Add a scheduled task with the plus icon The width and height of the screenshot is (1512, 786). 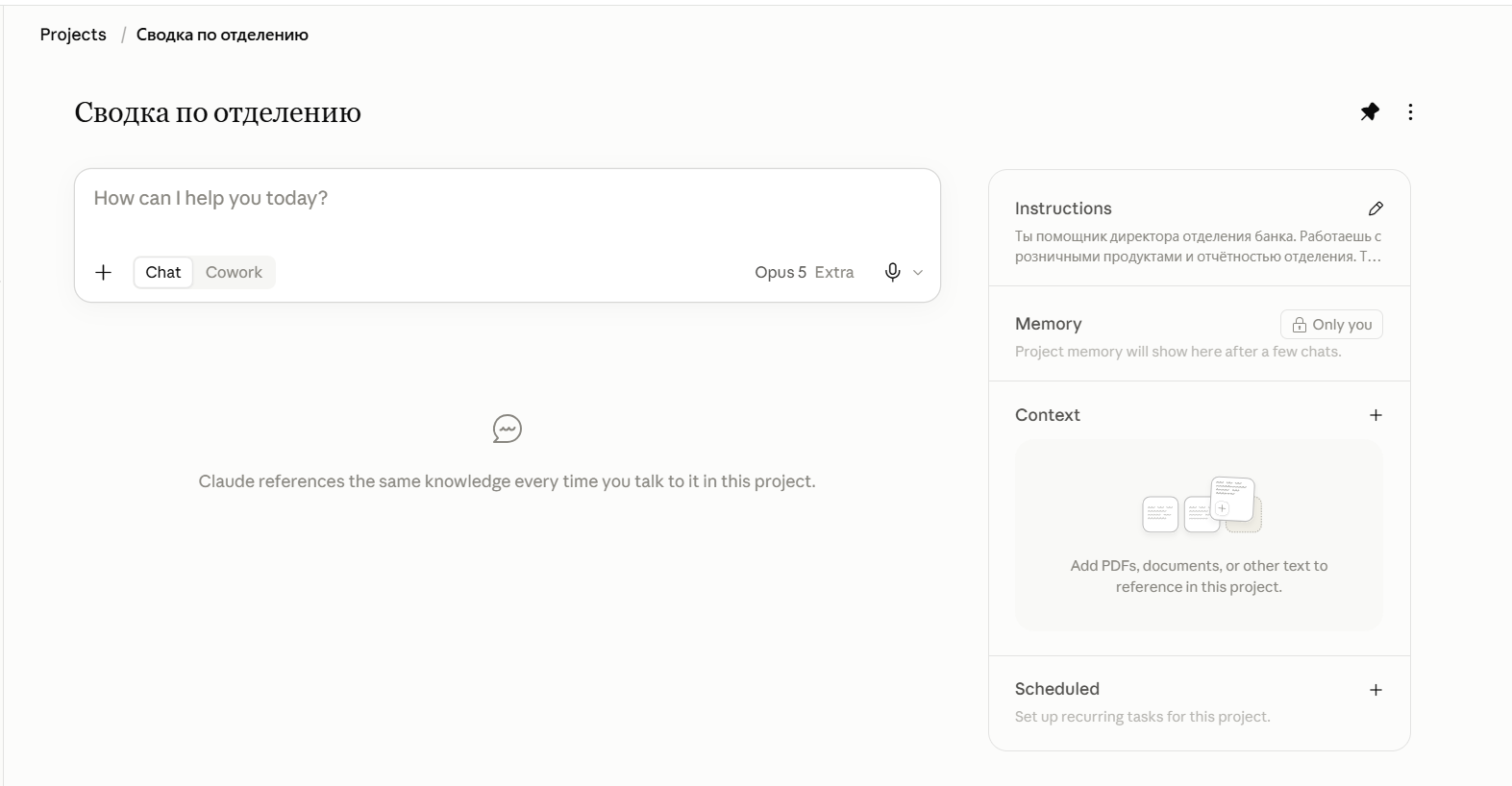tap(1376, 690)
